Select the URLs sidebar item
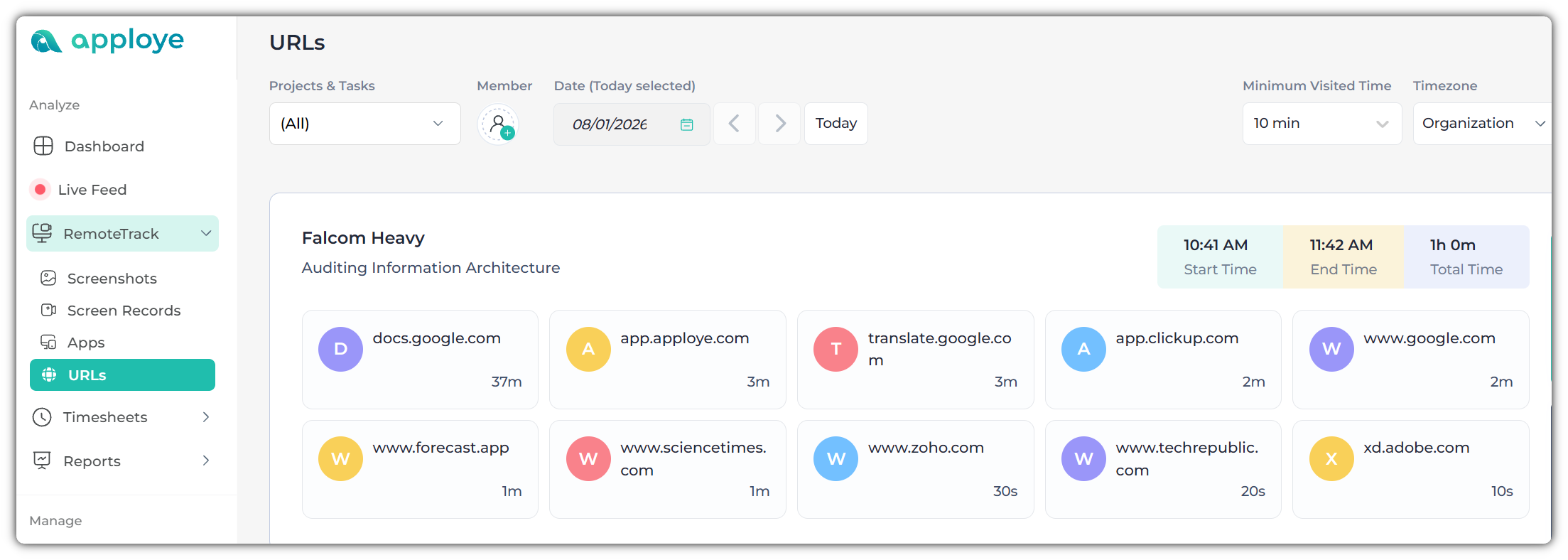1568x560 pixels. pos(122,375)
